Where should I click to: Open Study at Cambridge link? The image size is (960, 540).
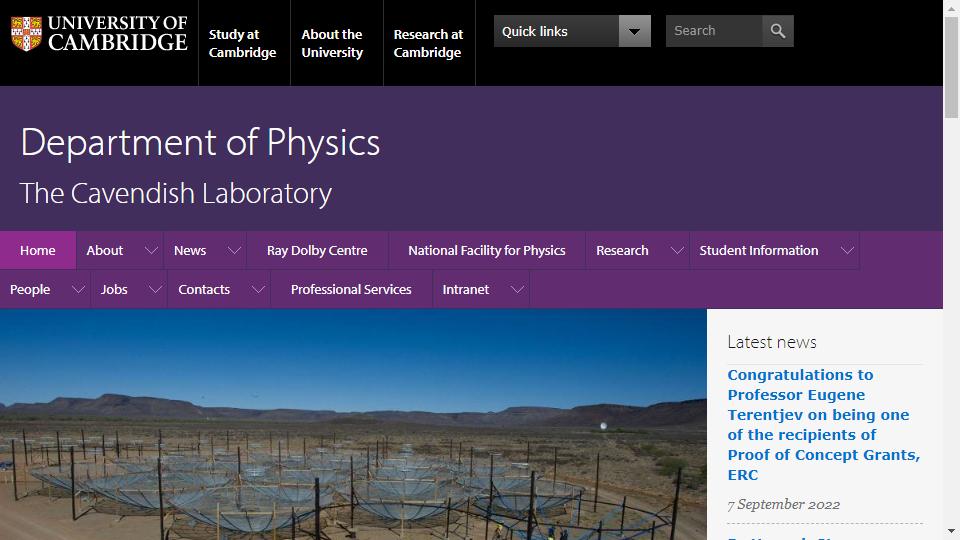242,43
